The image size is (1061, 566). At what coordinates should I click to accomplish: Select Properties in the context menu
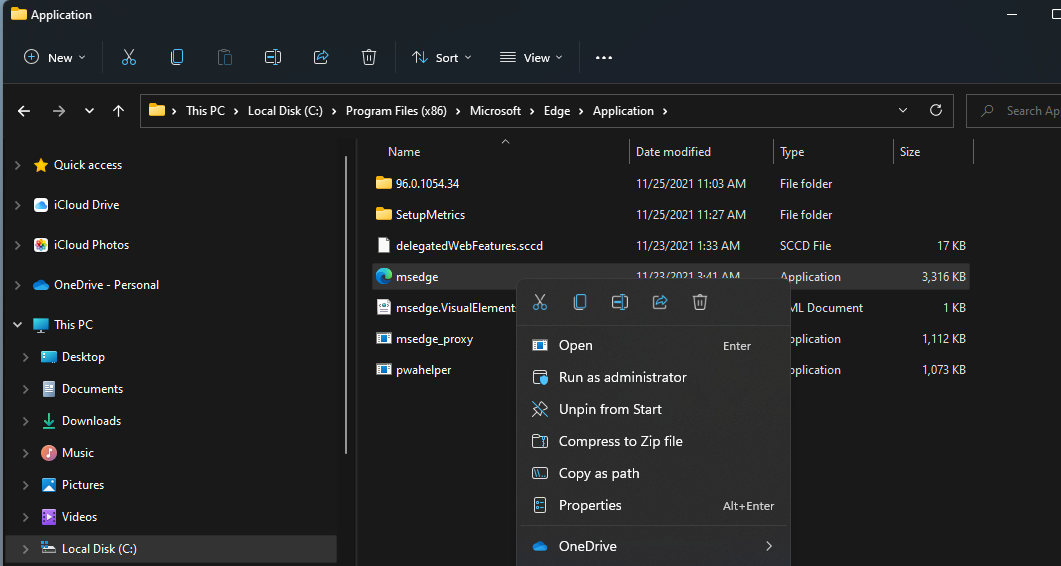pyautogui.click(x=590, y=505)
